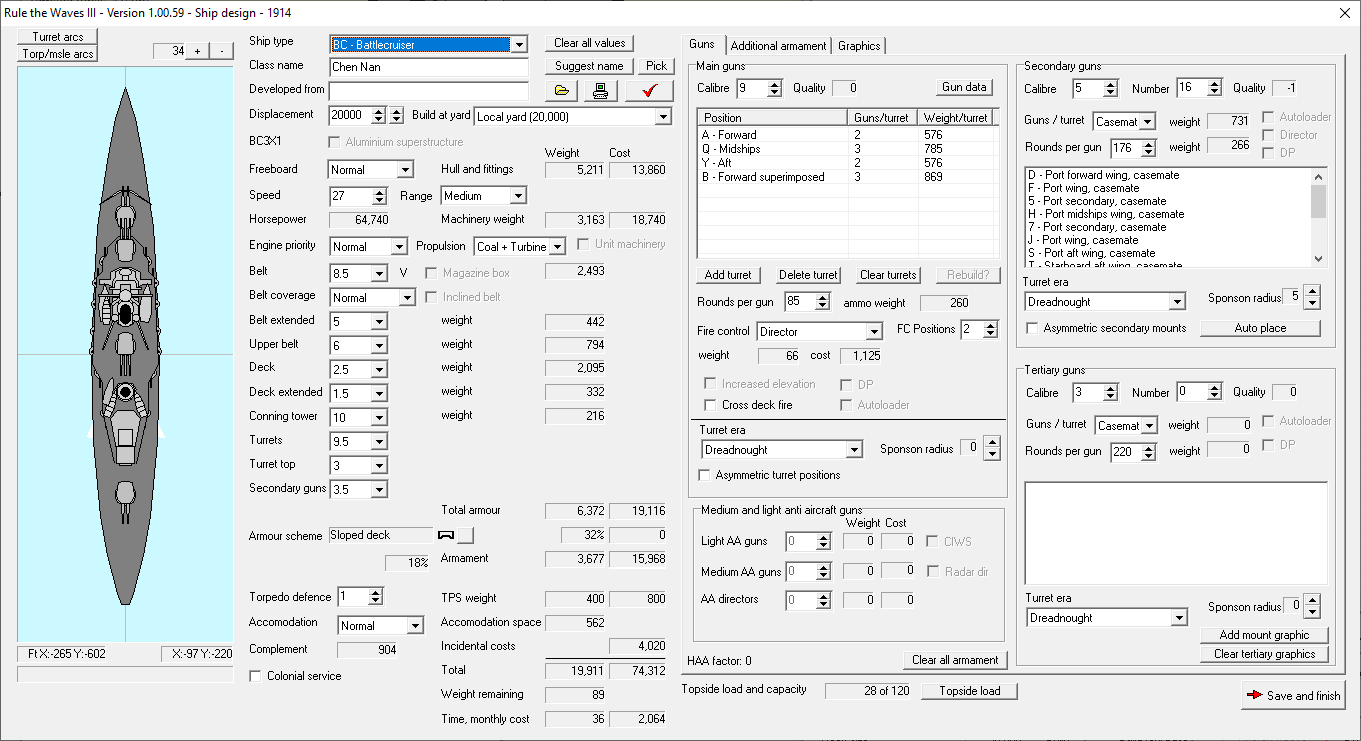
Task: Click Save and finish with red arrow
Action: (x=1293, y=696)
